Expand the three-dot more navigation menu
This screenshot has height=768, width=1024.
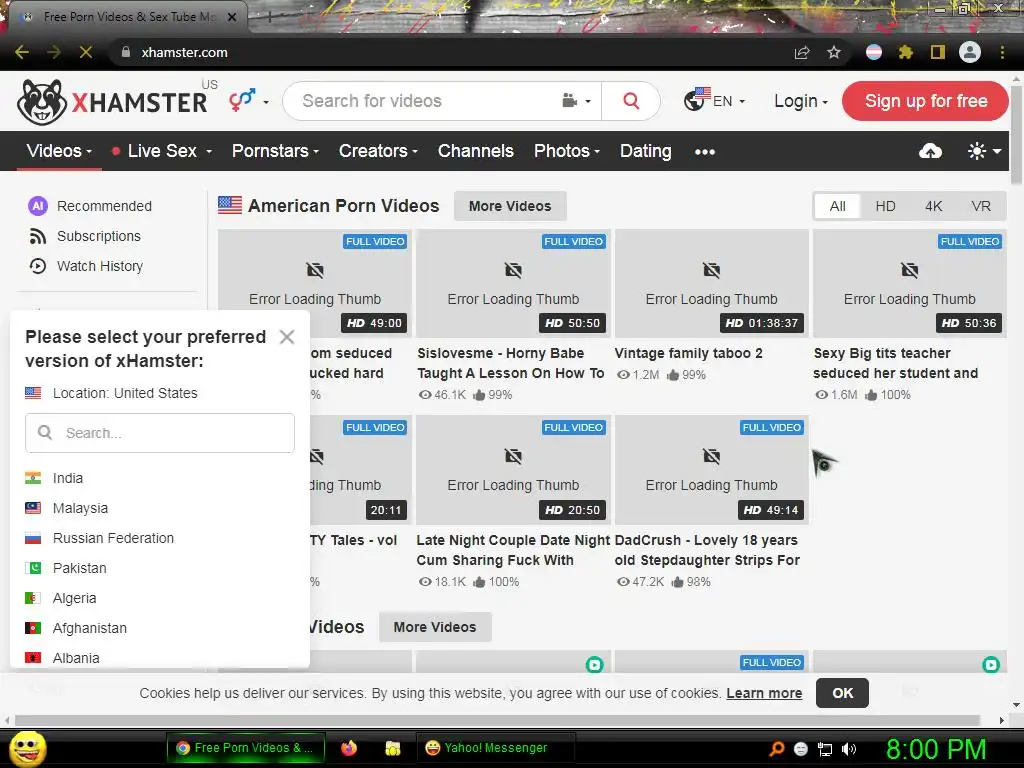point(705,152)
